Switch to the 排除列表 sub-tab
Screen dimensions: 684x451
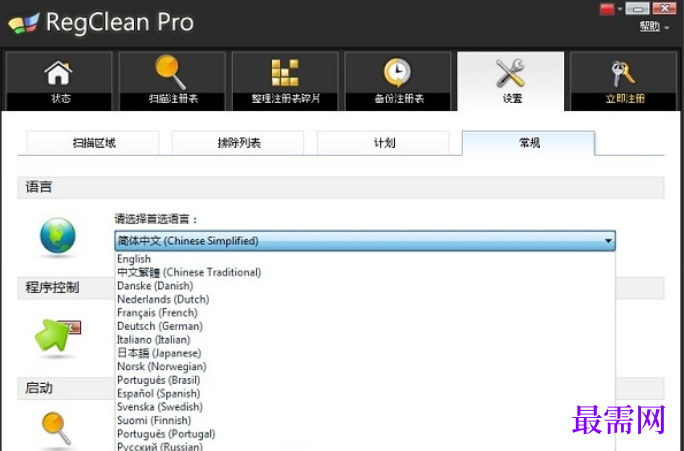[x=238, y=143]
